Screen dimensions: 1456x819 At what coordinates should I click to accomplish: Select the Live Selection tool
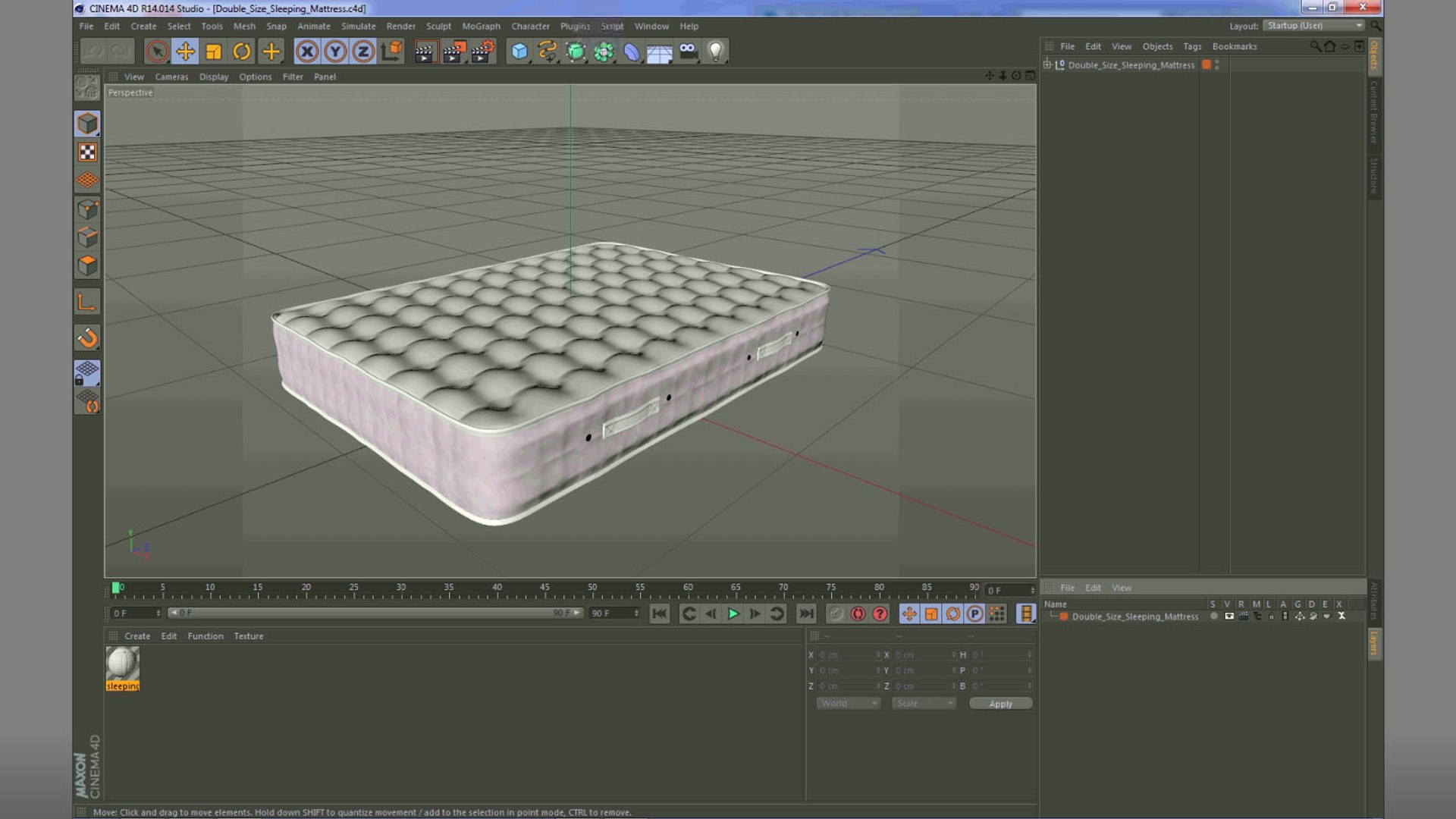157,52
